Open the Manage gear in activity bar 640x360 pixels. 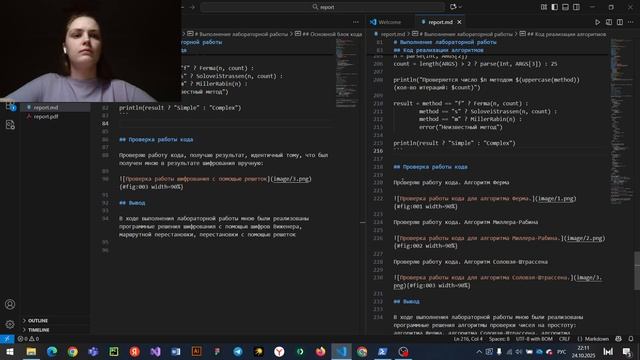tap(10, 324)
